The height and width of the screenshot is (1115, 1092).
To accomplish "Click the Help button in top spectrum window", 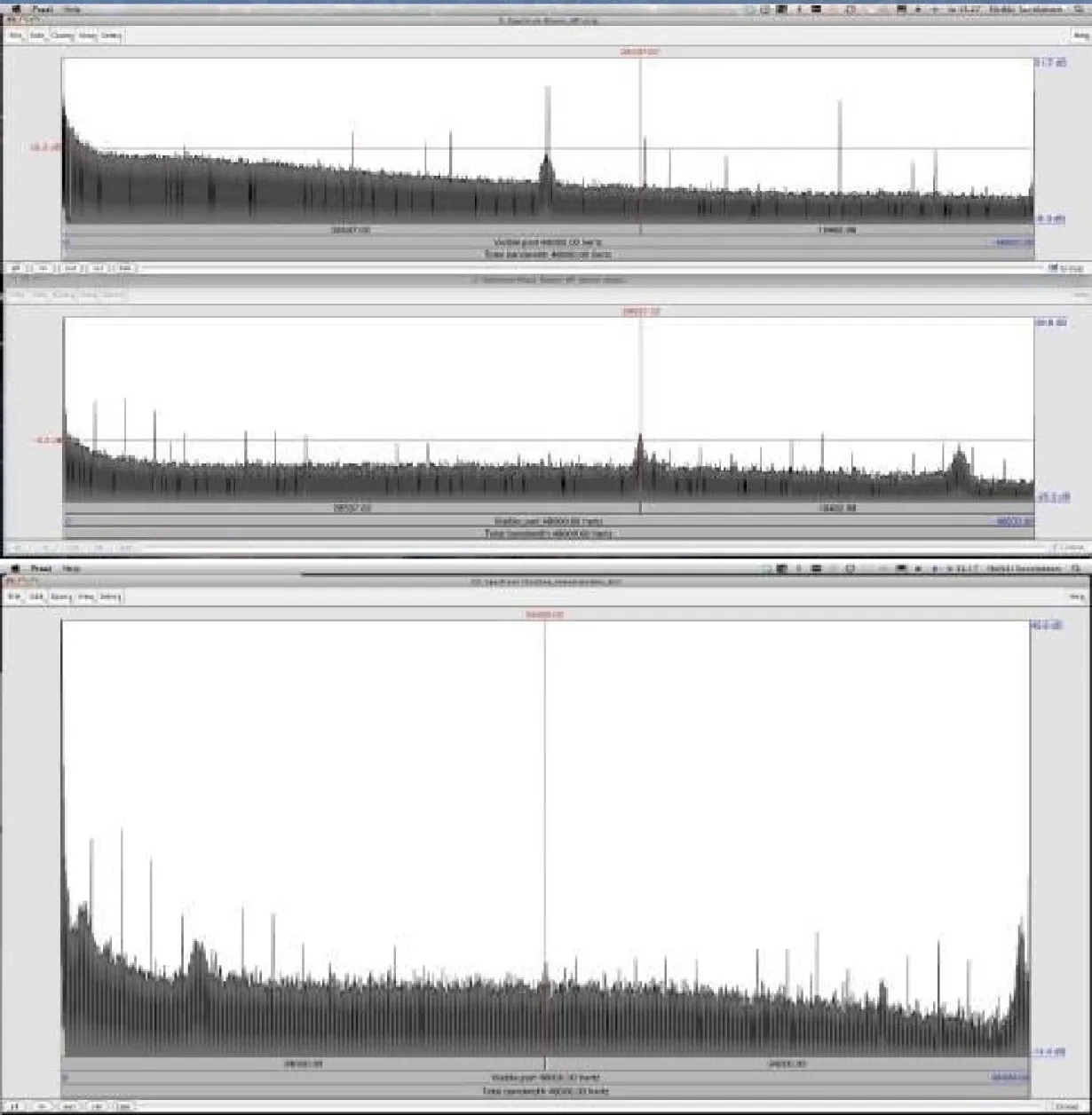I will pos(1080,36).
